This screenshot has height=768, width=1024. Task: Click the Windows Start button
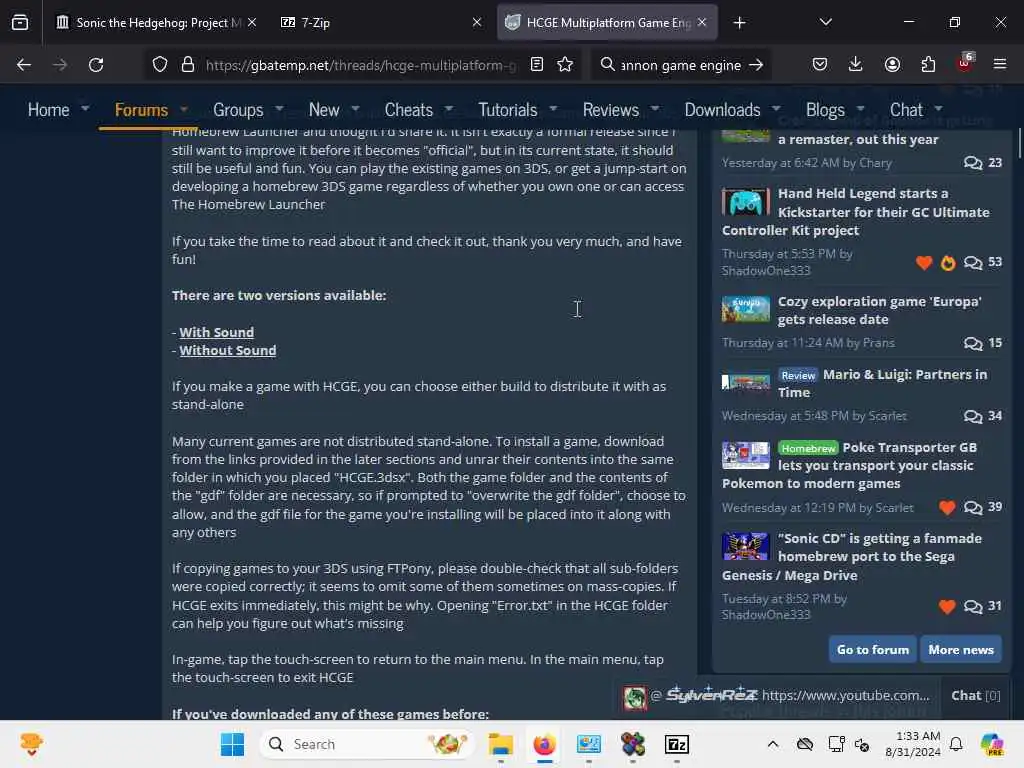click(x=232, y=744)
